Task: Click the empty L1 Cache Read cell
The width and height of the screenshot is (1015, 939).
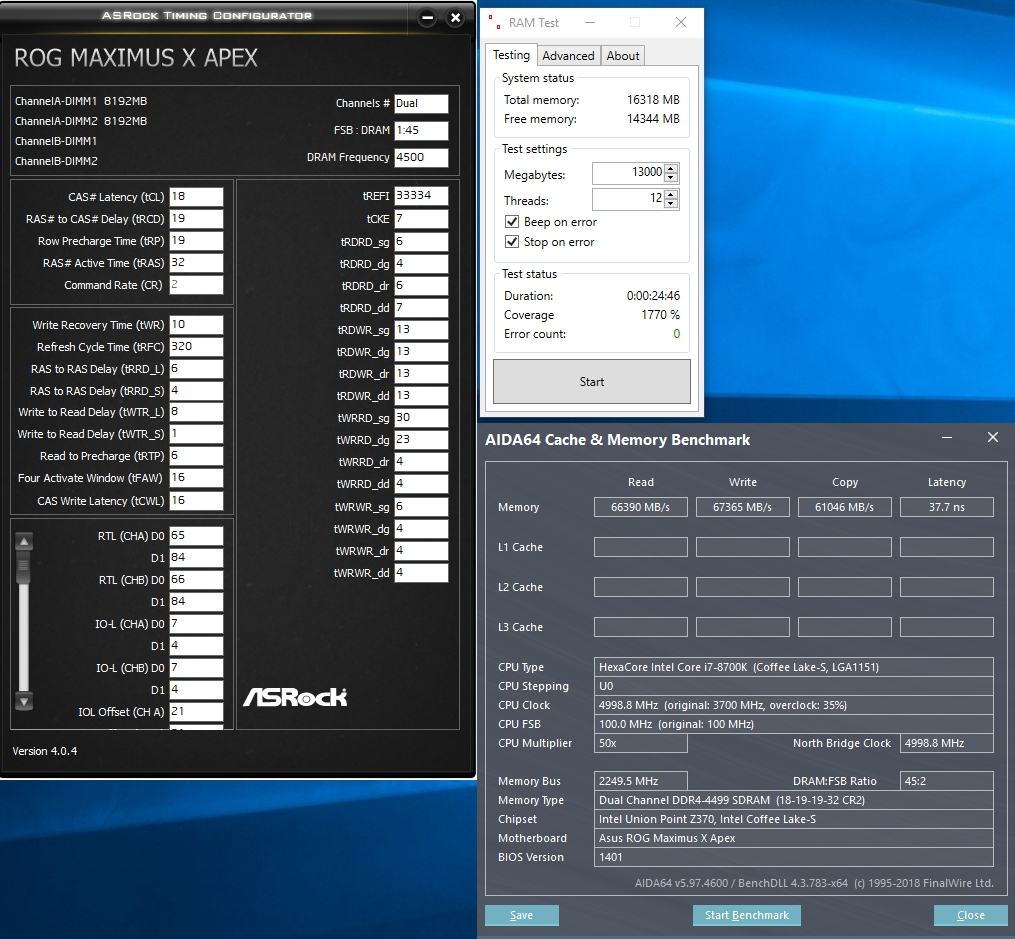Action: [641, 547]
